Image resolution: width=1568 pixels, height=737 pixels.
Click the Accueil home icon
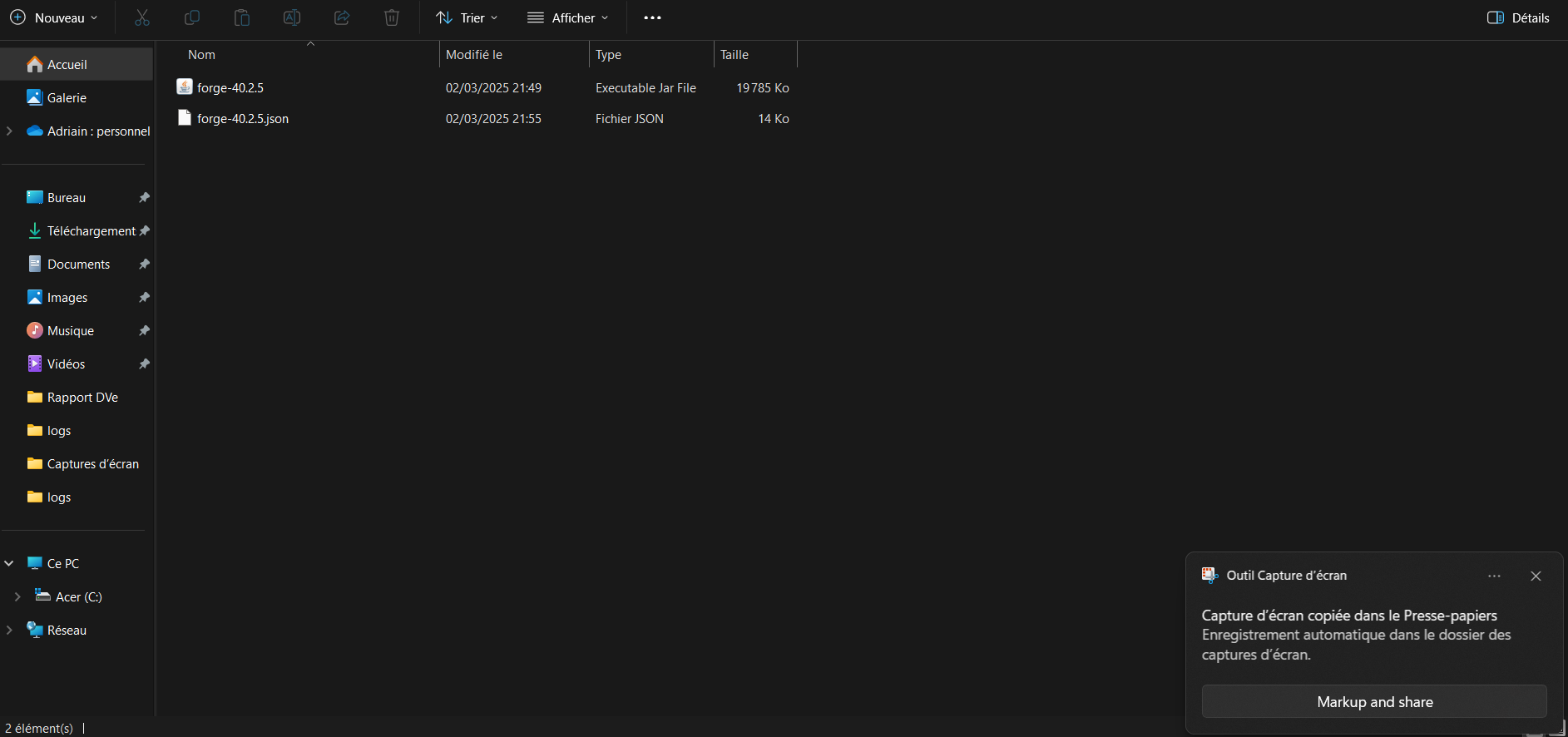(x=35, y=64)
